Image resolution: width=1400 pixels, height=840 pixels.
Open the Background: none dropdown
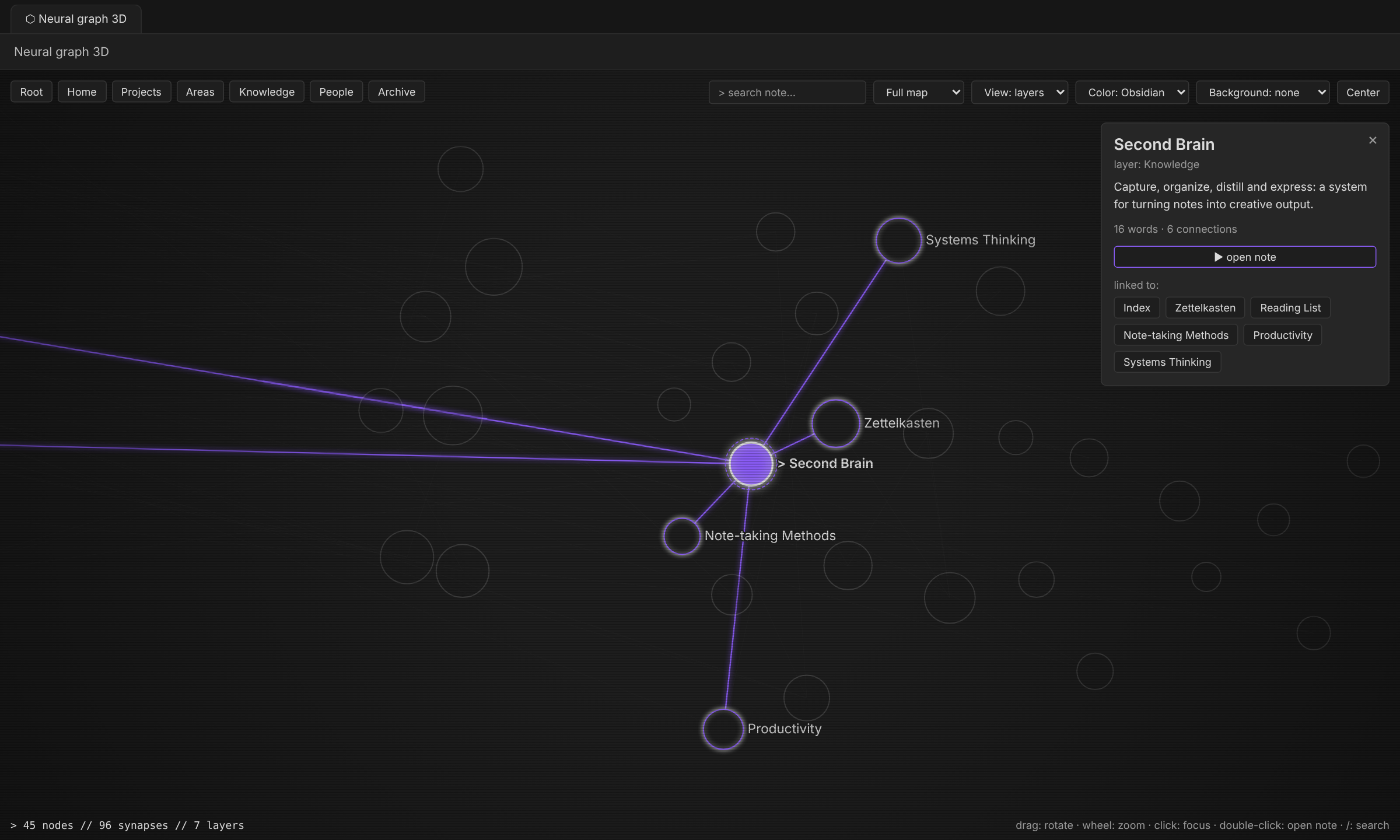pyautogui.click(x=1262, y=92)
